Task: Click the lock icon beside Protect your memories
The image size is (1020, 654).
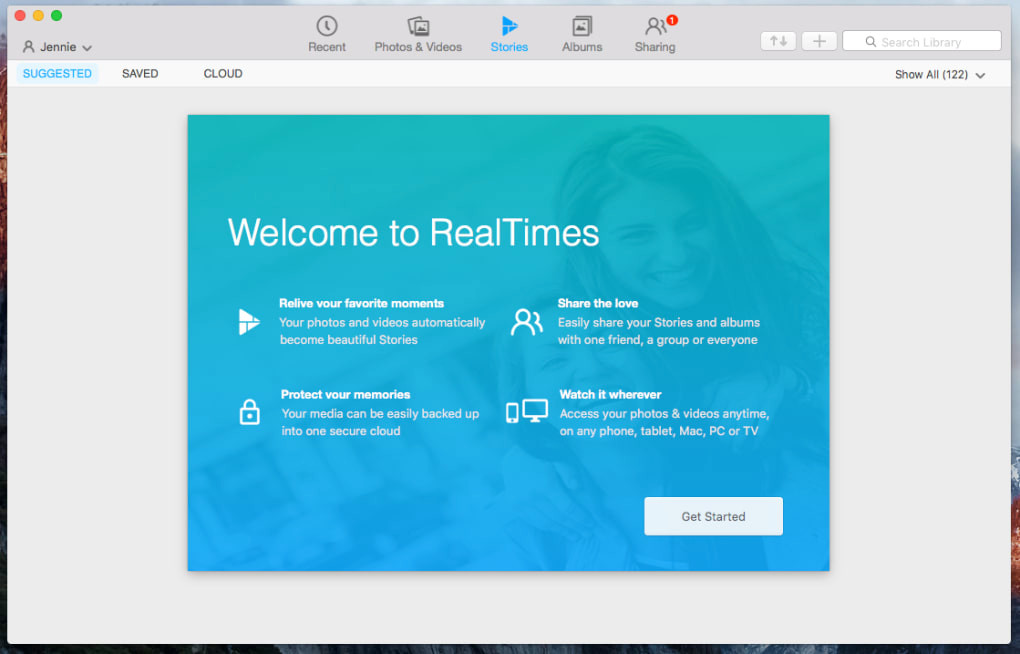Action: [x=249, y=412]
